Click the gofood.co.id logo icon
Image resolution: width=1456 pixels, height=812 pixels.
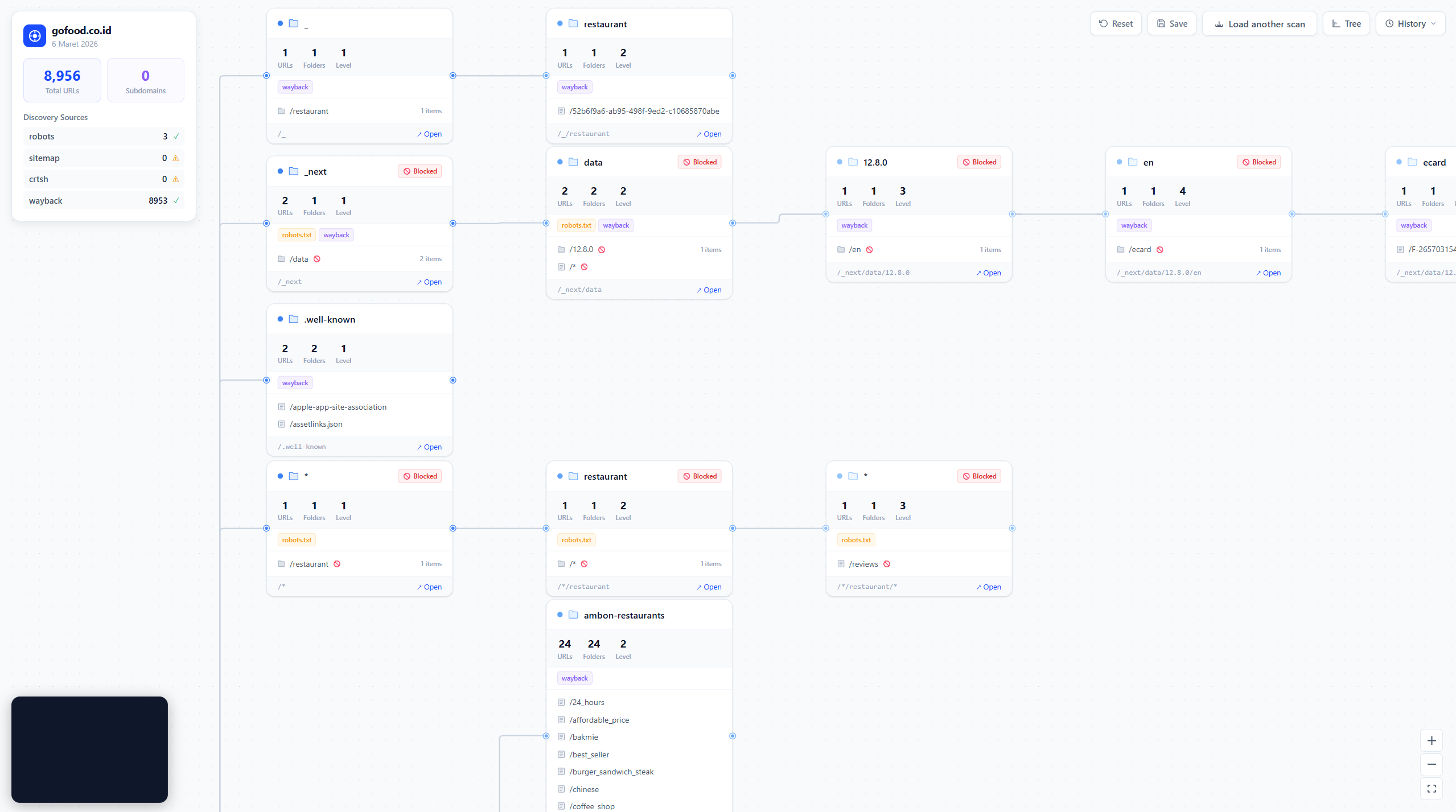coord(34,35)
